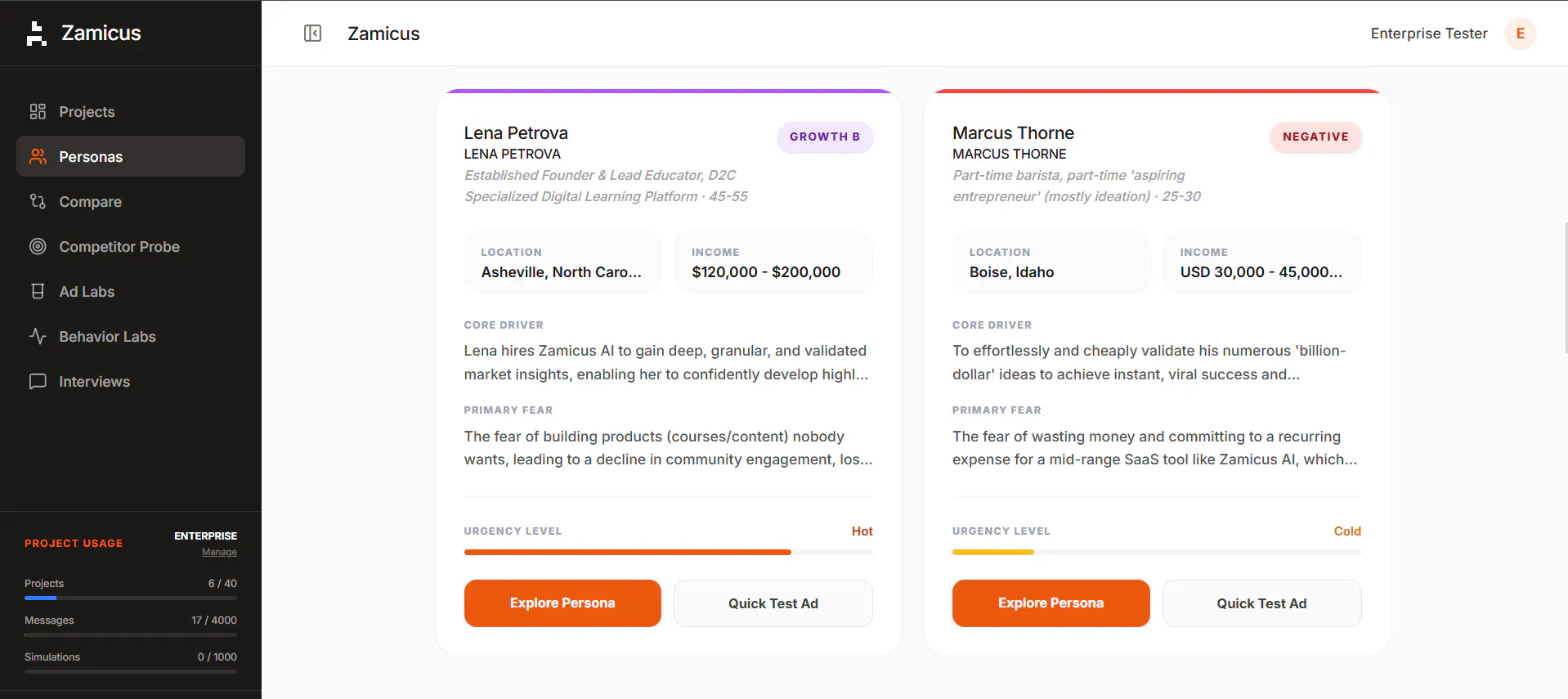Click the Messages usage progress bar
Screen dimensions: 1568x699
click(131, 635)
